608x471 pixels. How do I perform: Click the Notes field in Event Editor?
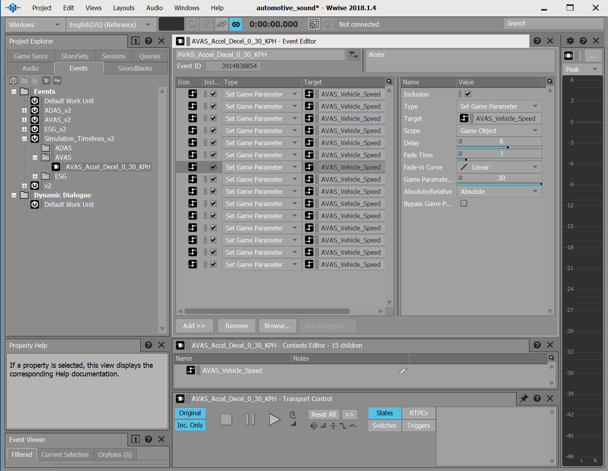[x=460, y=60]
